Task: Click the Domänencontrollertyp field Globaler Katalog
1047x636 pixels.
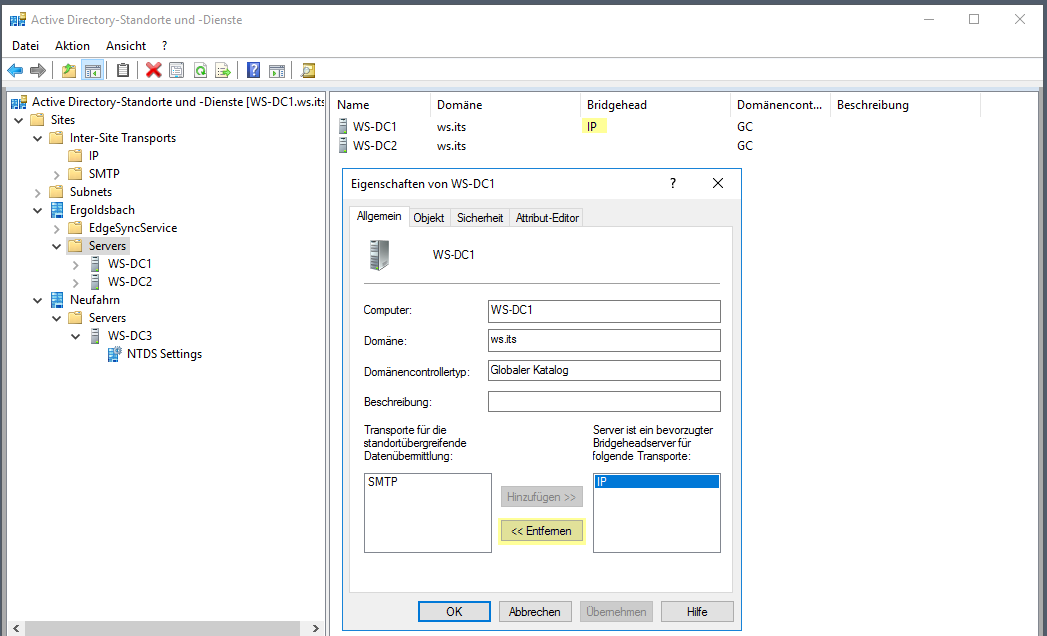Action: pos(604,370)
